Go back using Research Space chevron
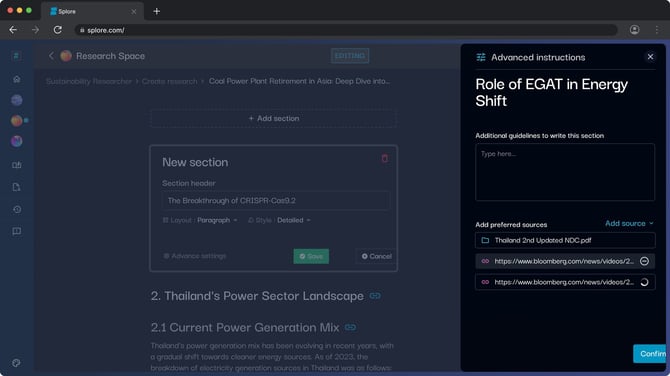 [x=51, y=56]
